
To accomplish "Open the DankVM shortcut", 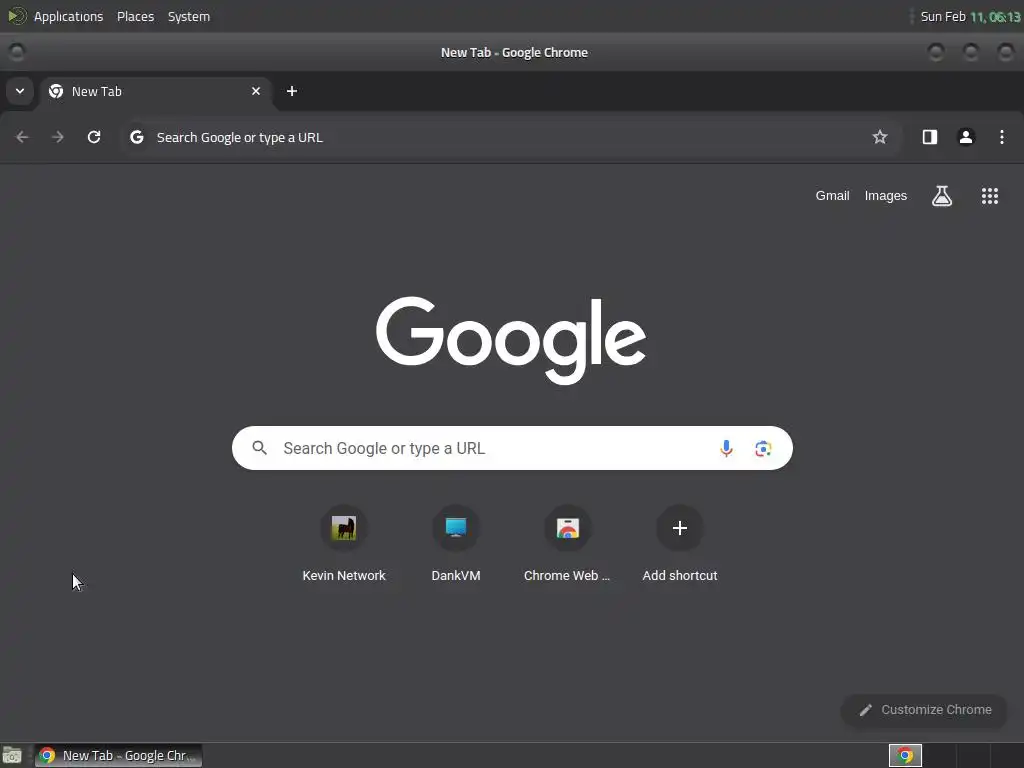I will pos(456,543).
